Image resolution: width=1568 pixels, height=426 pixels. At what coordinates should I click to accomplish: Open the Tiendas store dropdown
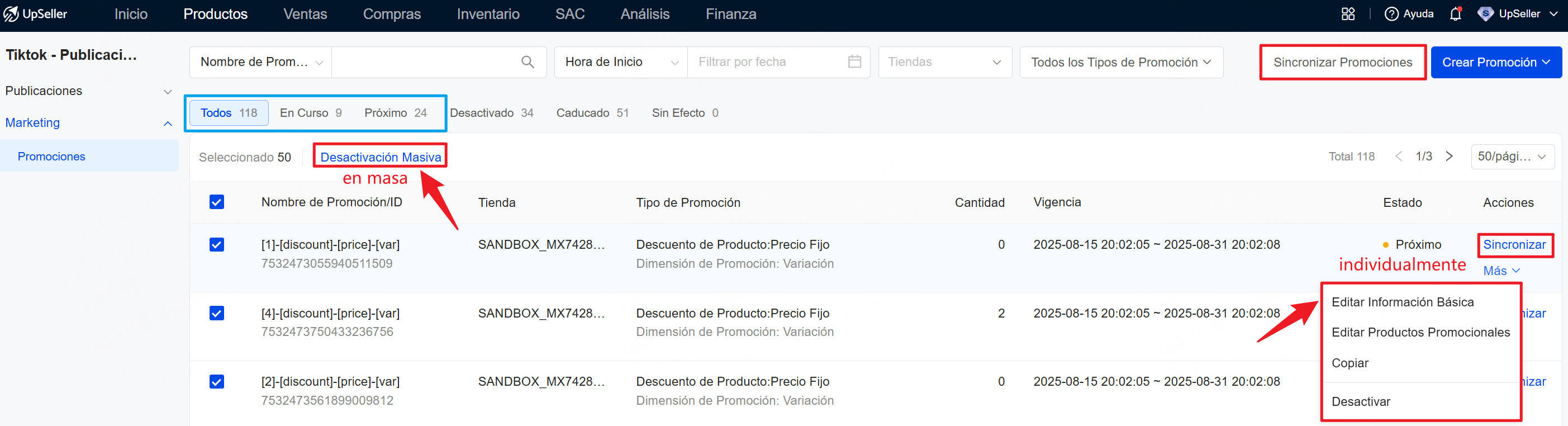pos(944,62)
